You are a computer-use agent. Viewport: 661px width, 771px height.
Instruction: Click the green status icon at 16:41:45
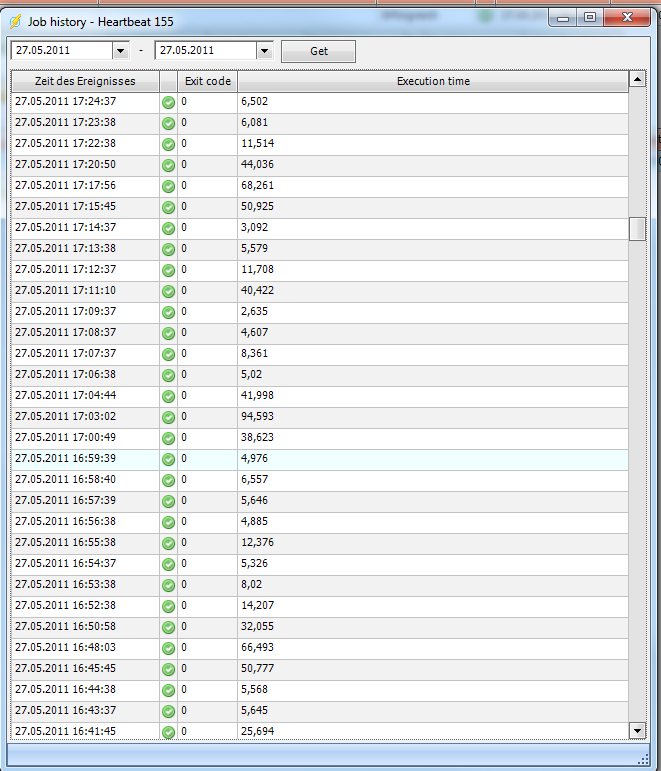168,731
